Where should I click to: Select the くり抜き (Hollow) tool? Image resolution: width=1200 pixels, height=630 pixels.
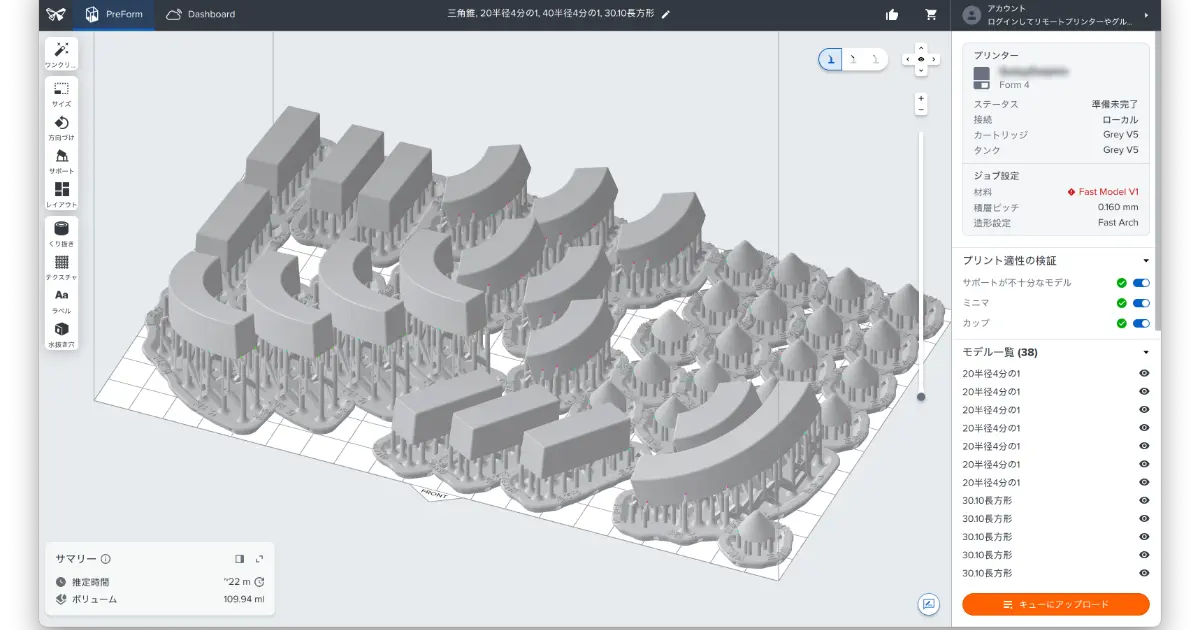[61, 233]
